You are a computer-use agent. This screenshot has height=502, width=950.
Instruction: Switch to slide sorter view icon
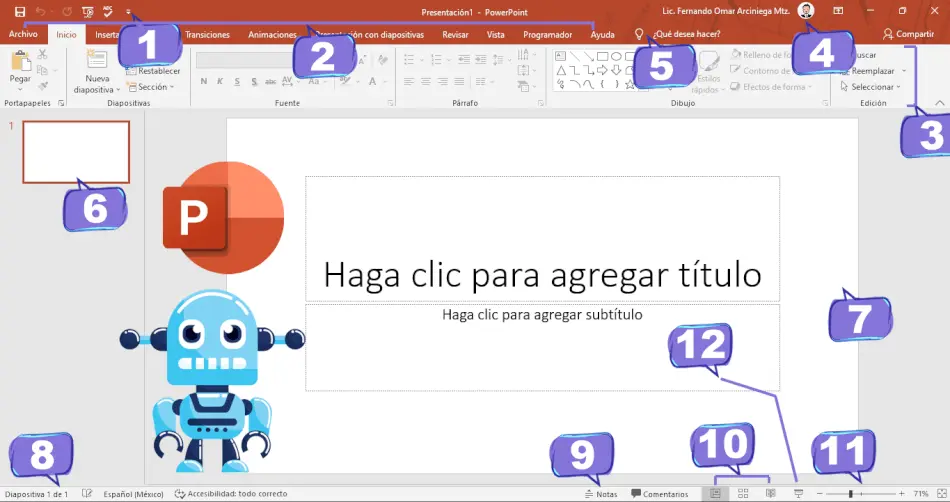[743, 494]
